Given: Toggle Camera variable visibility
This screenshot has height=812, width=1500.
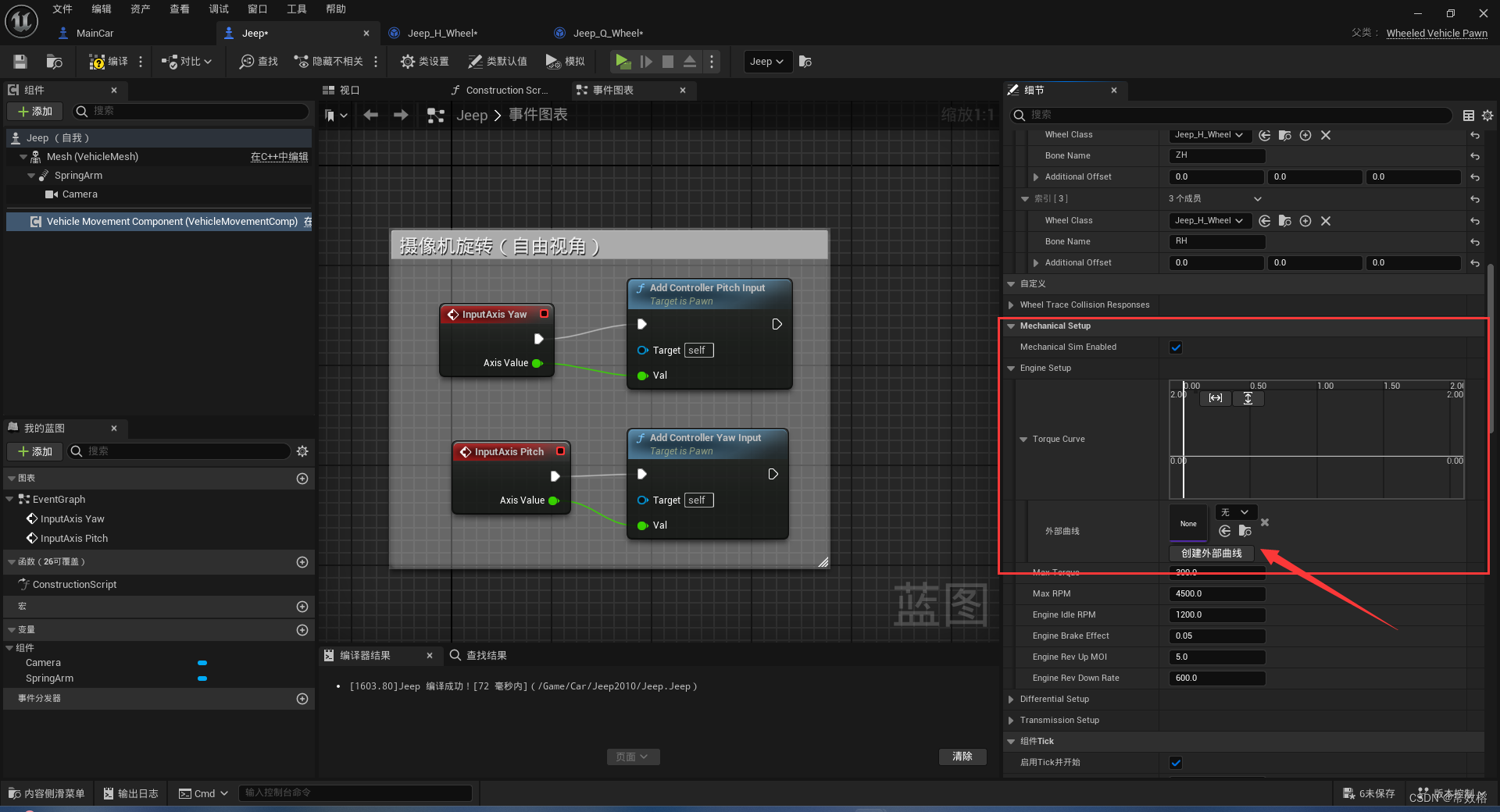Looking at the screenshot, I should (x=202, y=663).
